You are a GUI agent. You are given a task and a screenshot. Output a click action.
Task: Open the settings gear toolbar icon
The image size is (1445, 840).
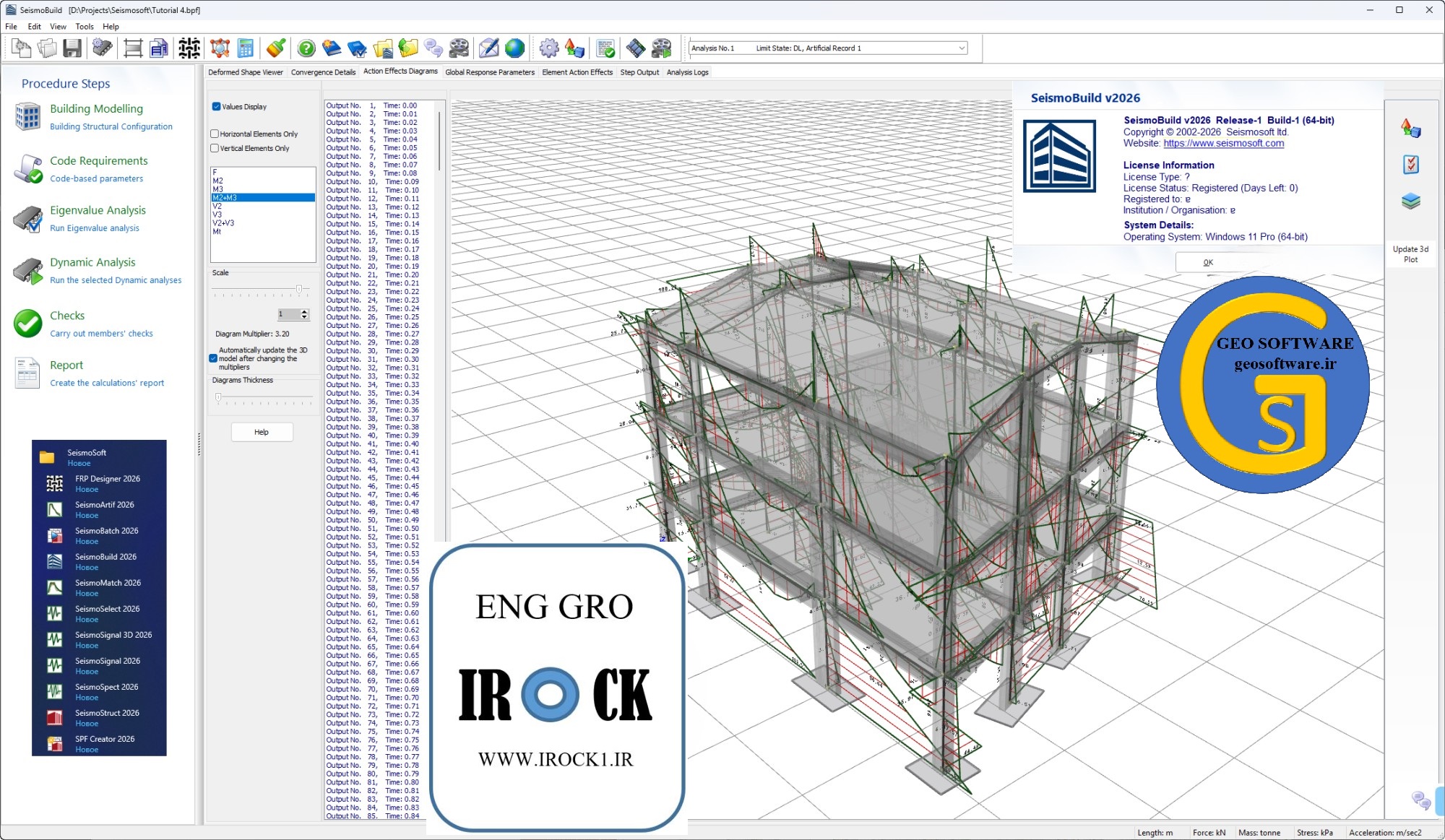coord(549,48)
